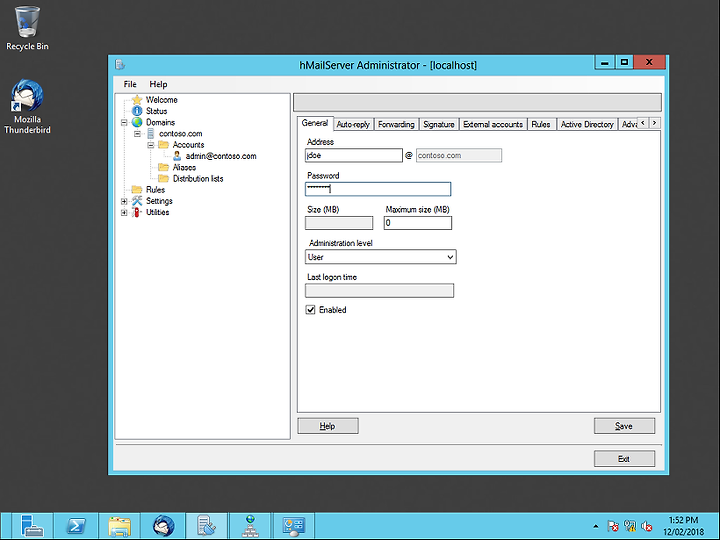The width and height of the screenshot is (720, 540).
Task: Switch to the partially visible Advanced tab
Action: pyautogui.click(x=628, y=124)
